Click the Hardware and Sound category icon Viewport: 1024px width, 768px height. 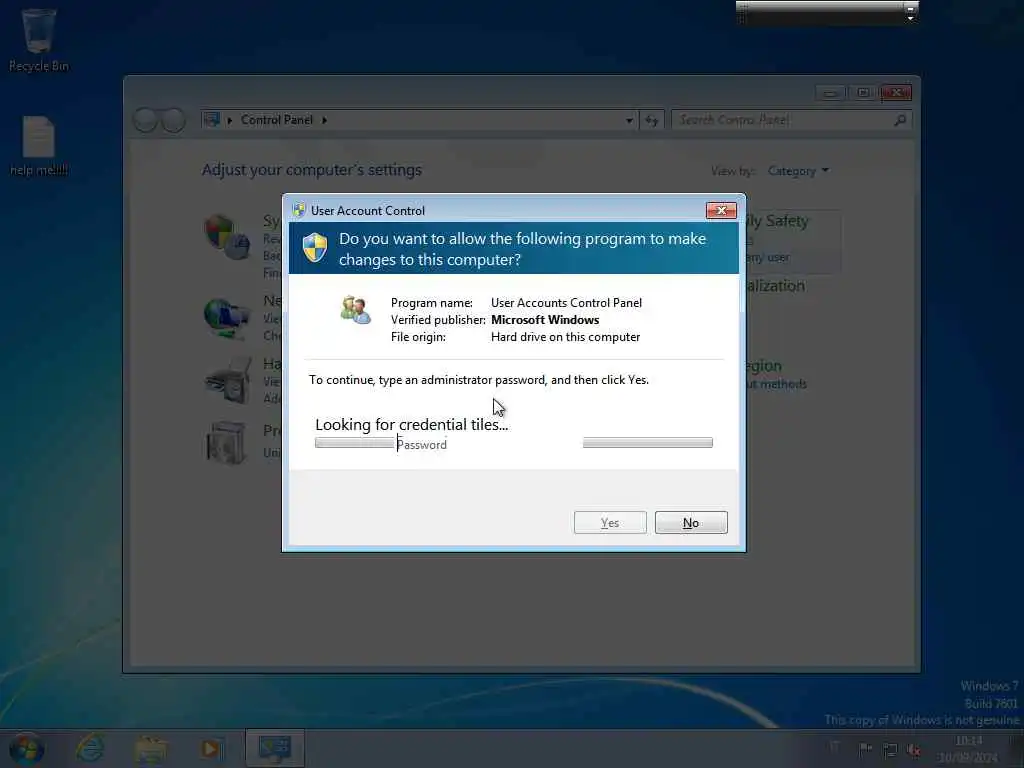tap(229, 381)
